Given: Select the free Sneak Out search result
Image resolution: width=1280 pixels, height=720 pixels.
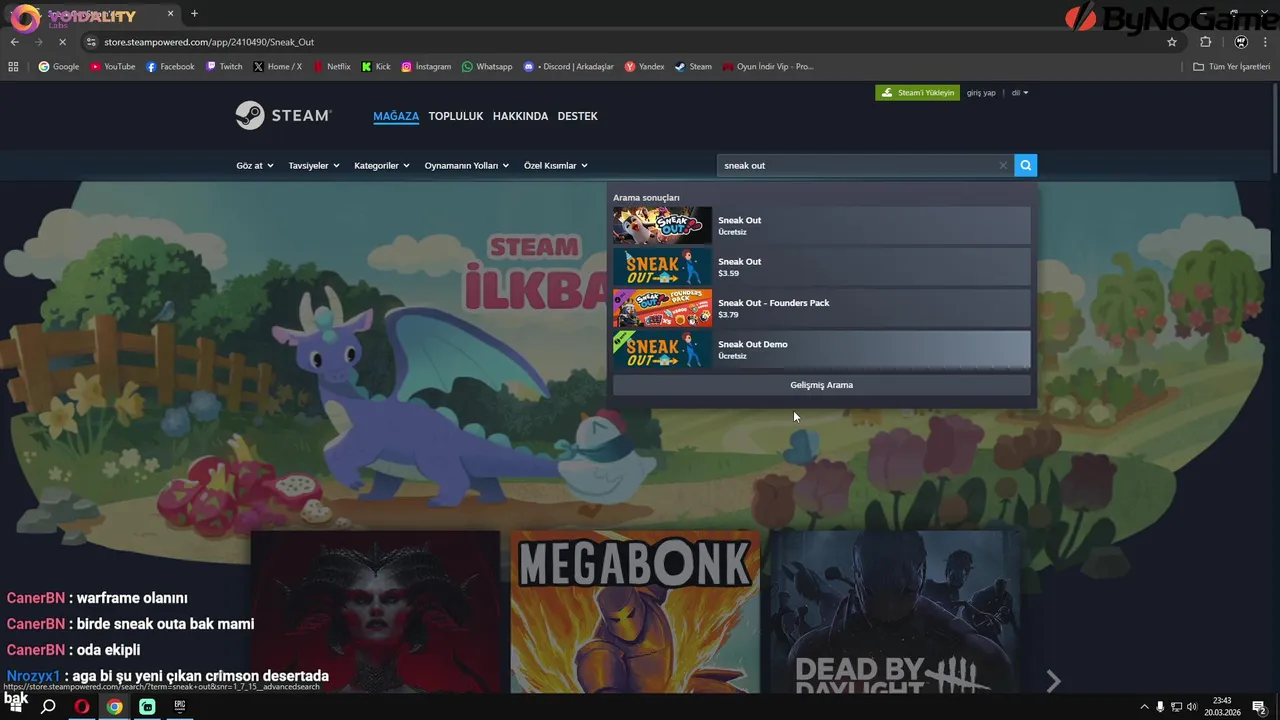Looking at the screenshot, I should [x=821, y=226].
